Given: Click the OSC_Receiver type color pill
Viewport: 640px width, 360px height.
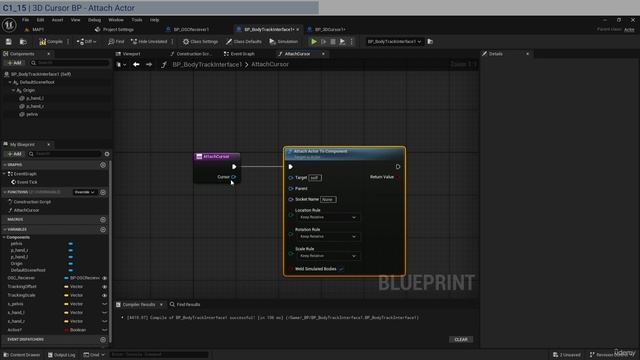Looking at the screenshot, I should 66,278.
